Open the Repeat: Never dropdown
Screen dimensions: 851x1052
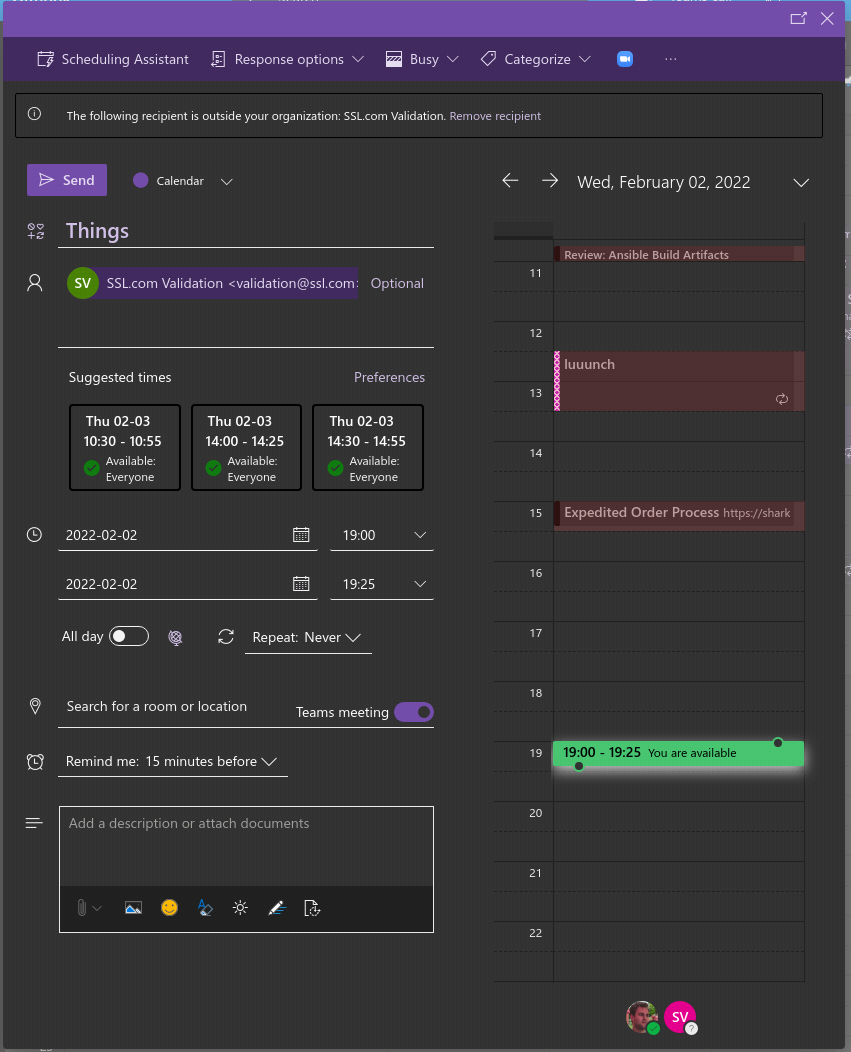coord(308,637)
